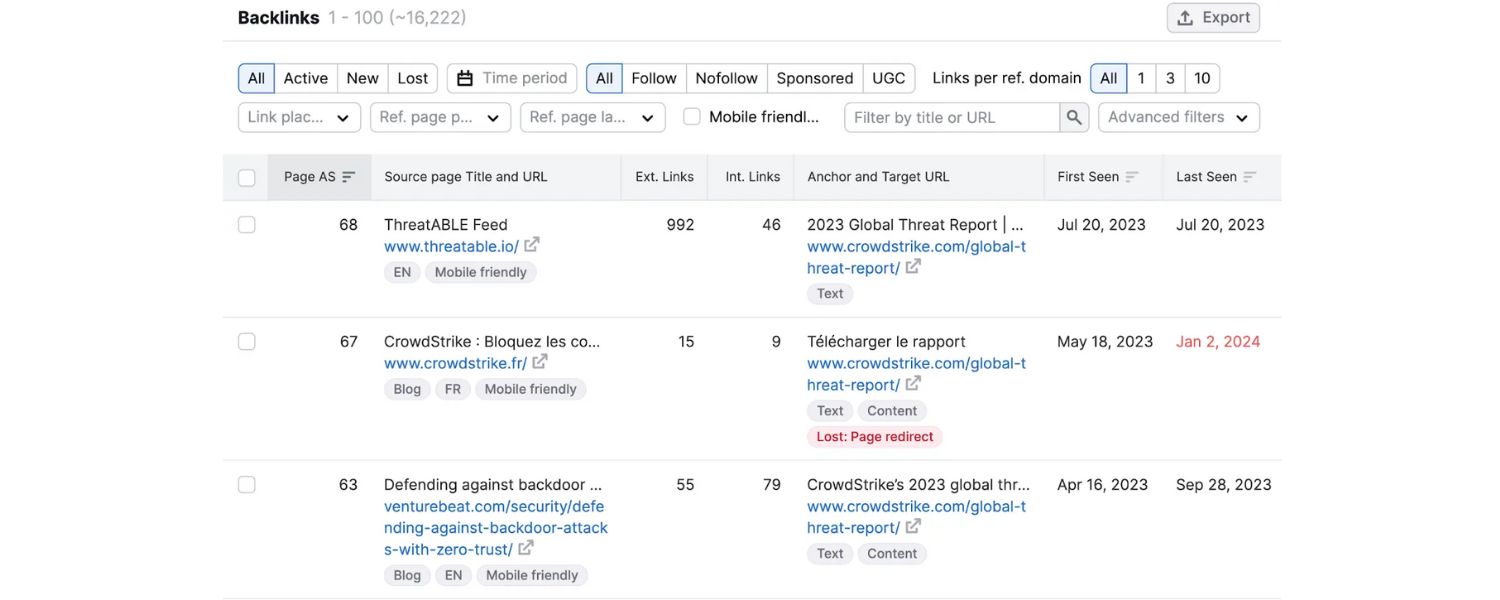The height and width of the screenshot is (600, 1500).
Task: Sort by the First Seen column icon
Action: tap(1132, 176)
